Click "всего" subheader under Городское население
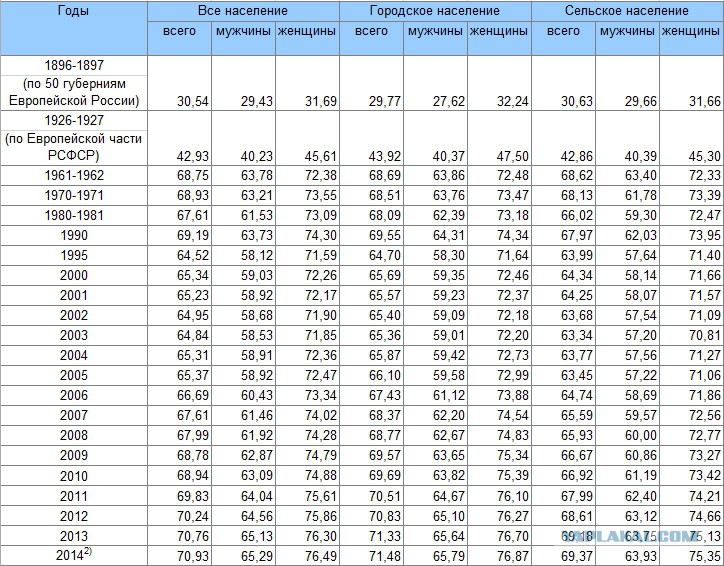This screenshot has width=724, height=566. (x=371, y=31)
